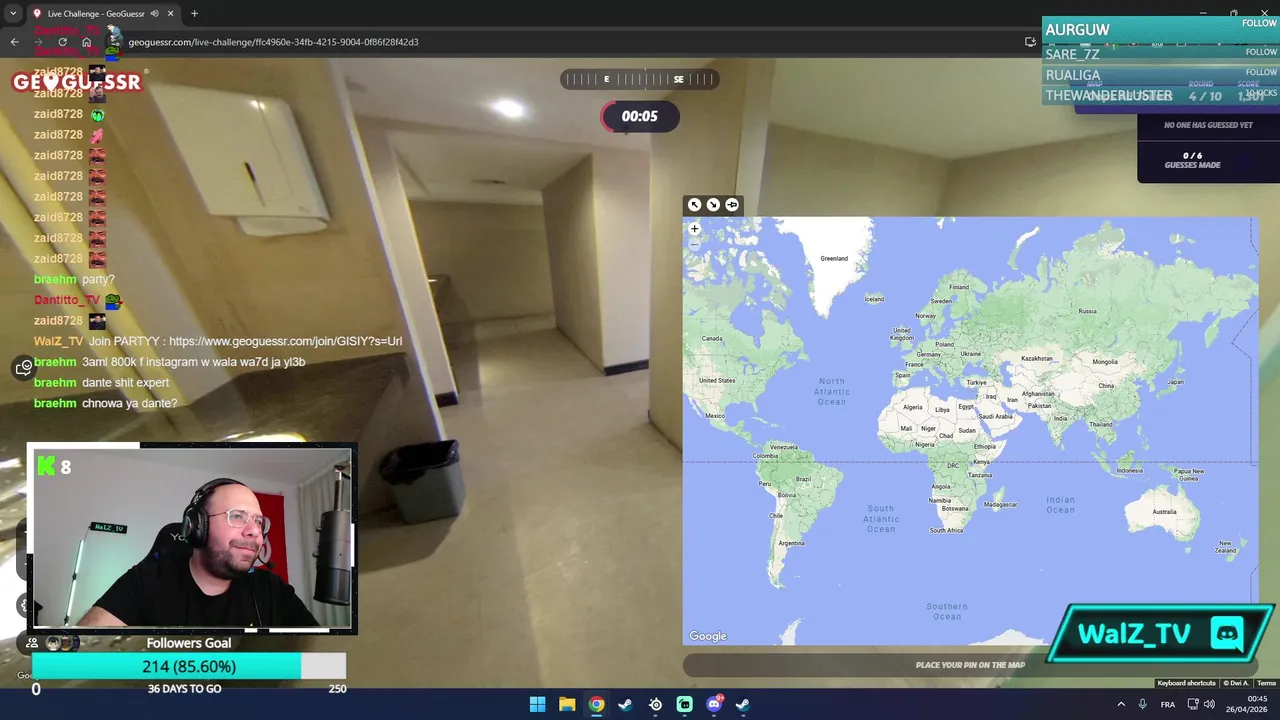The height and width of the screenshot is (720, 1280).
Task: Click the screen cast icon in the address bar
Action: [1030, 42]
